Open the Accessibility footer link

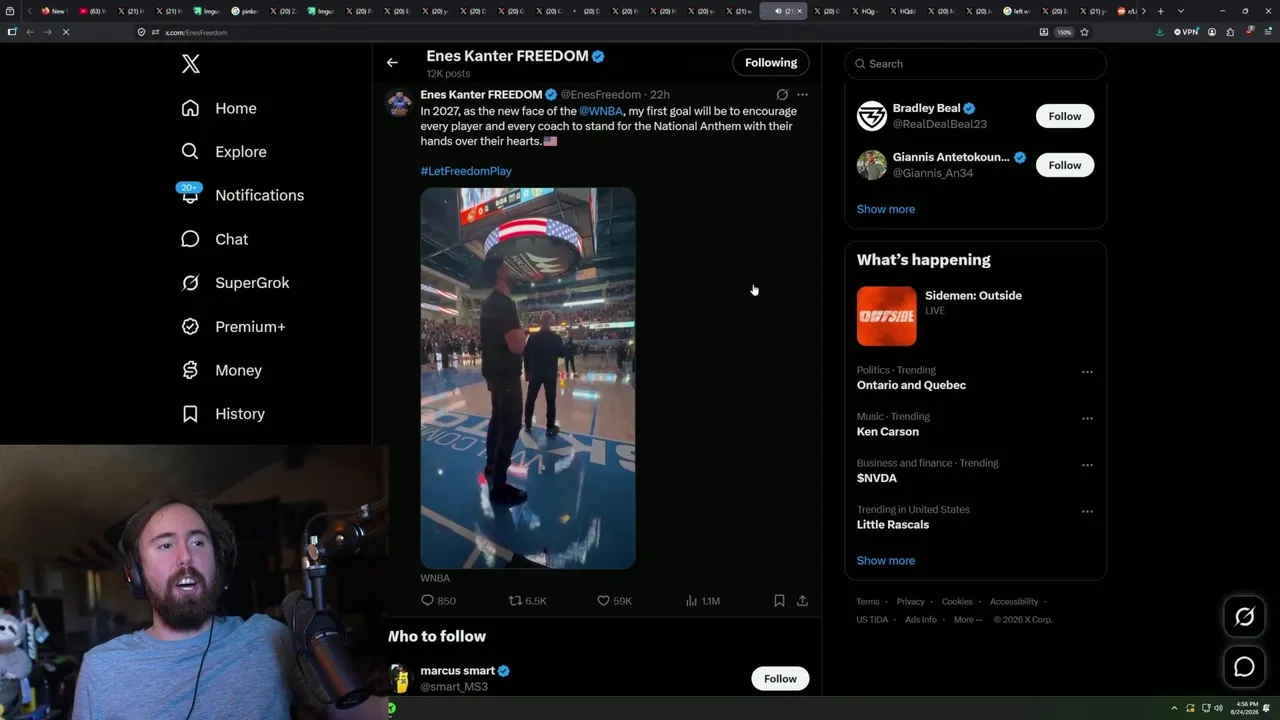pos(1014,602)
